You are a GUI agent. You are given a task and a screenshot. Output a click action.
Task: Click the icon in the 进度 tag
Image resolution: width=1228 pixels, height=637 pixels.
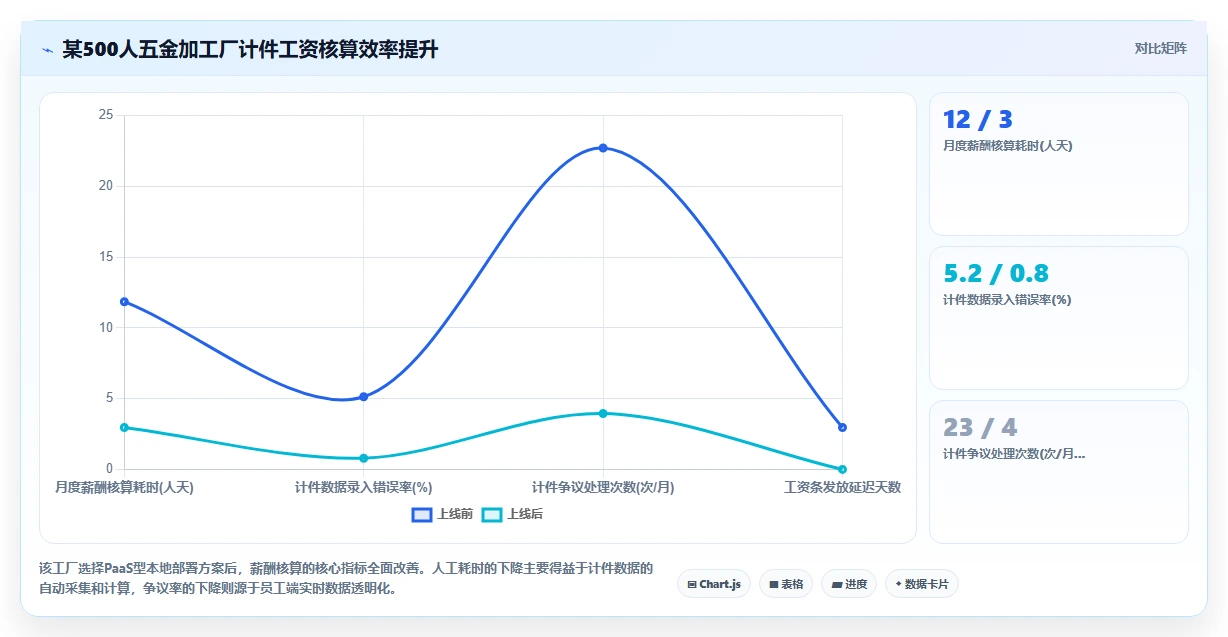[837, 584]
